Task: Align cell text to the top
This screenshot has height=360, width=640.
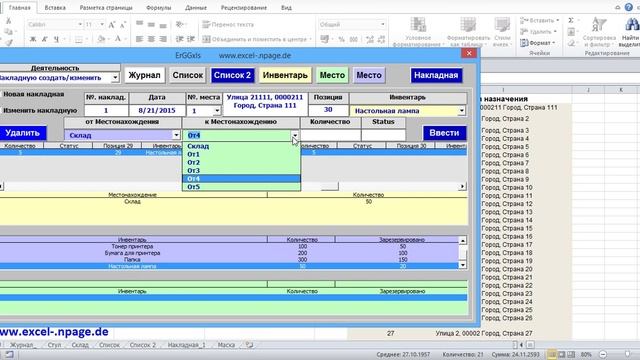Action: [x=139, y=24]
